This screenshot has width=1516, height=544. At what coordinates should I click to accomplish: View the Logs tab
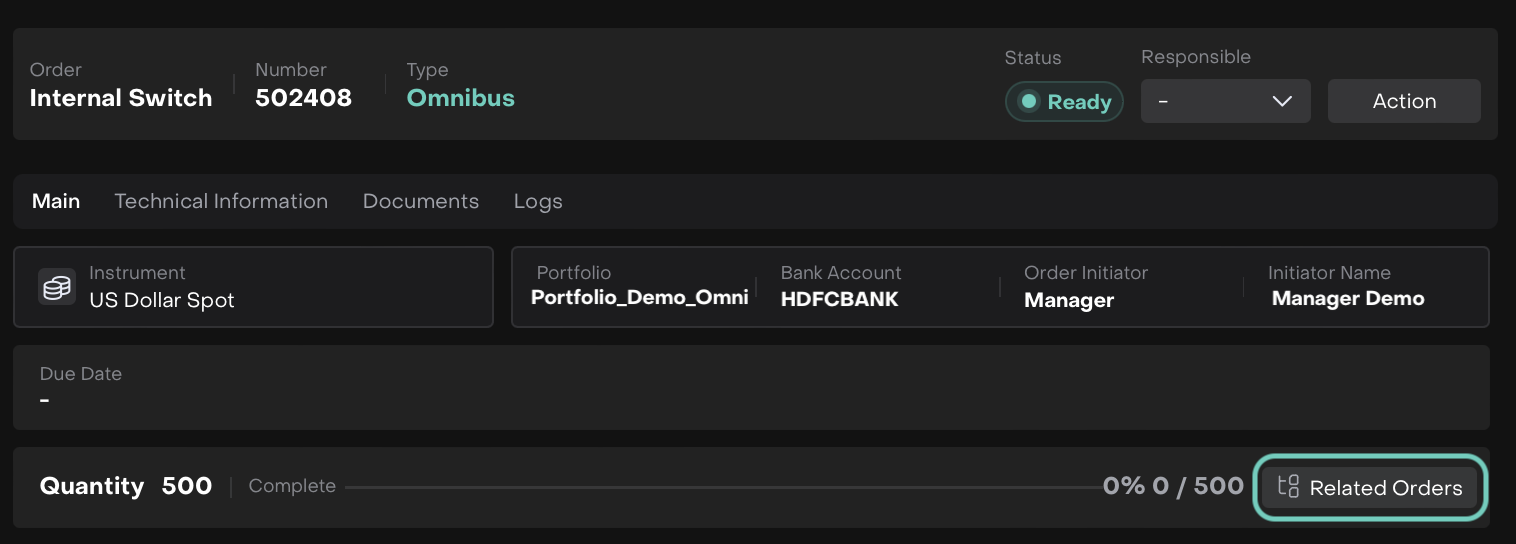[538, 201]
